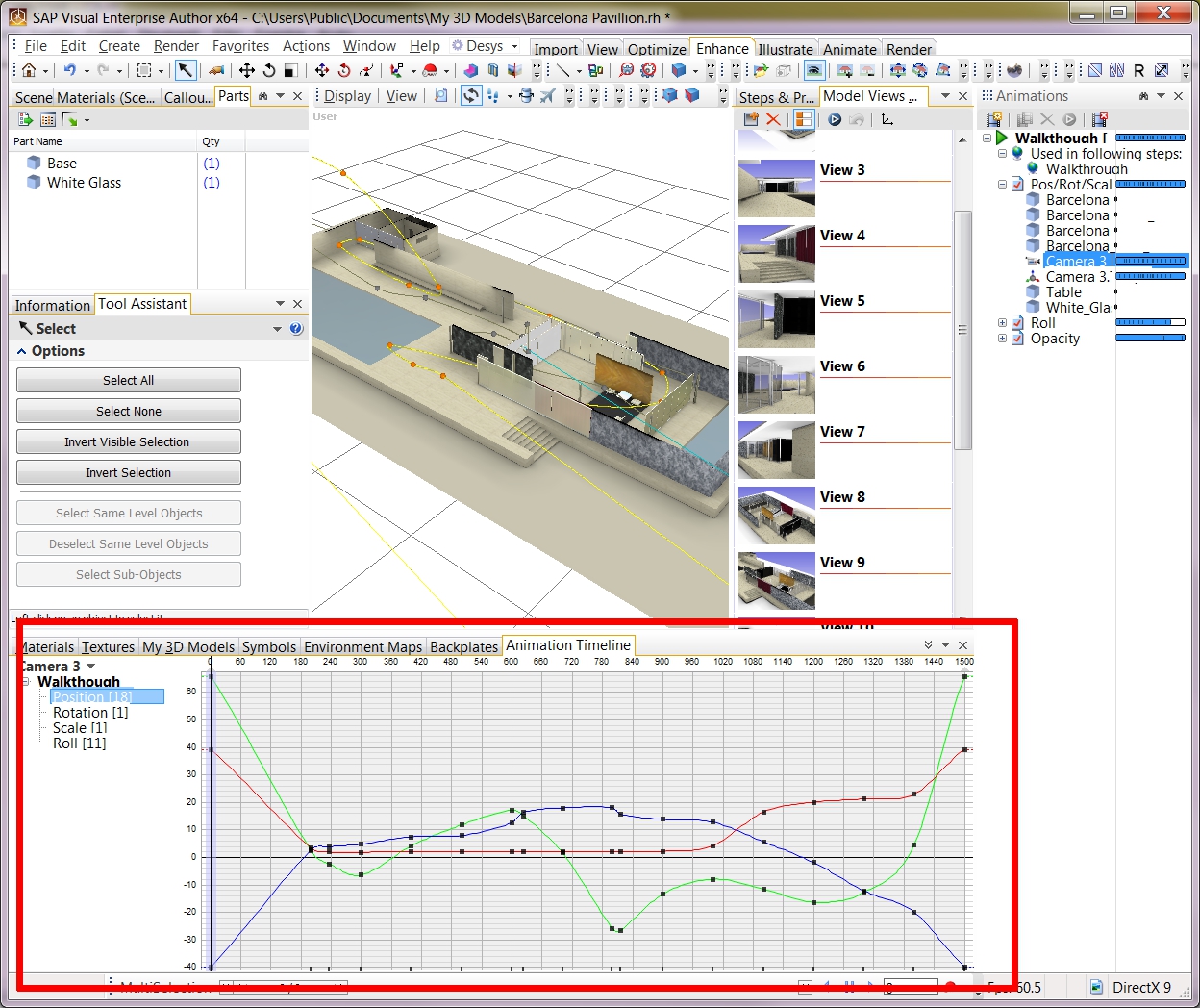Collapse the Pos/Rot/Scale track node
The image size is (1200, 1008).
(1002, 185)
